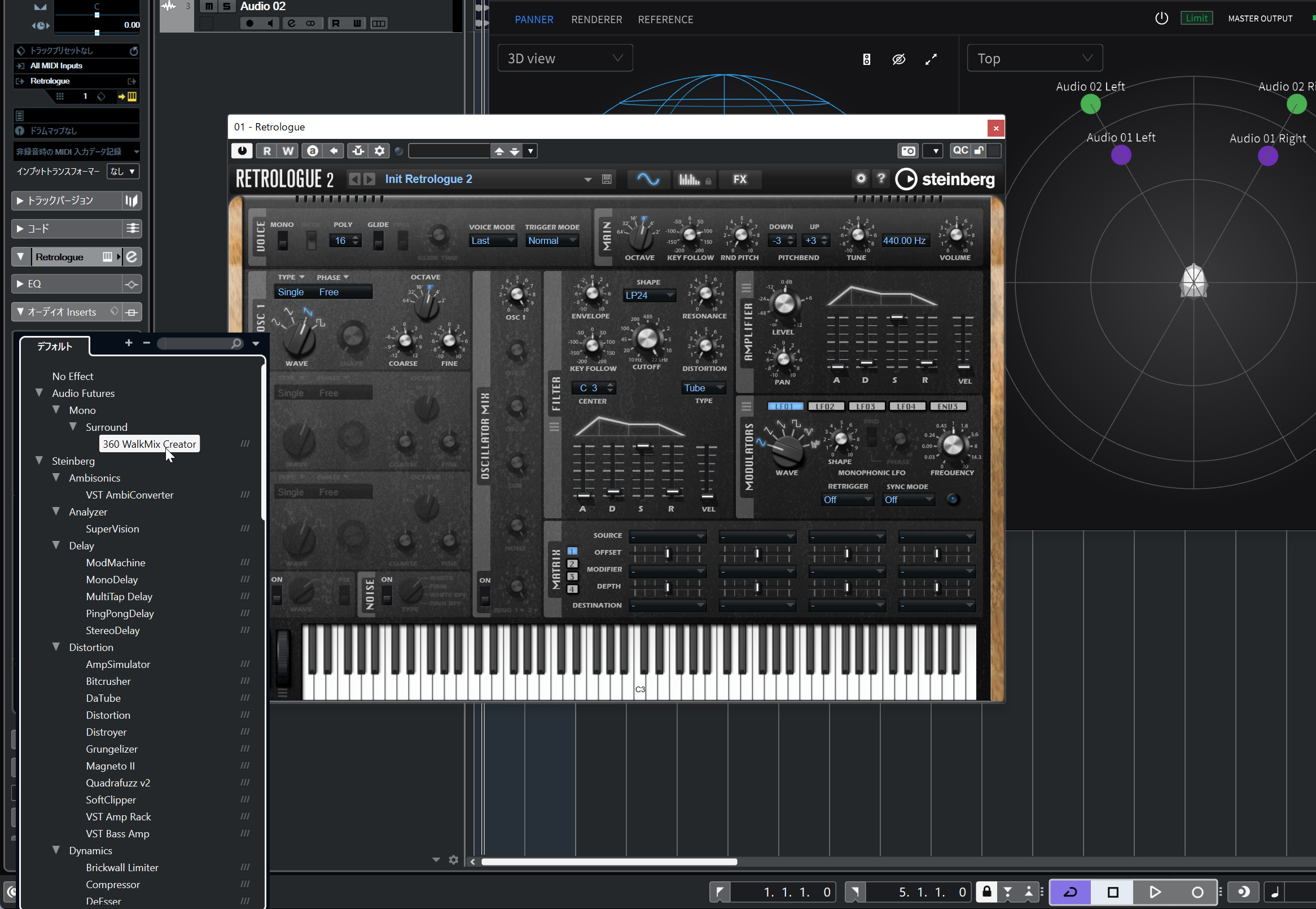The height and width of the screenshot is (909, 1316).
Task: Select matrix page 2
Action: (x=572, y=564)
